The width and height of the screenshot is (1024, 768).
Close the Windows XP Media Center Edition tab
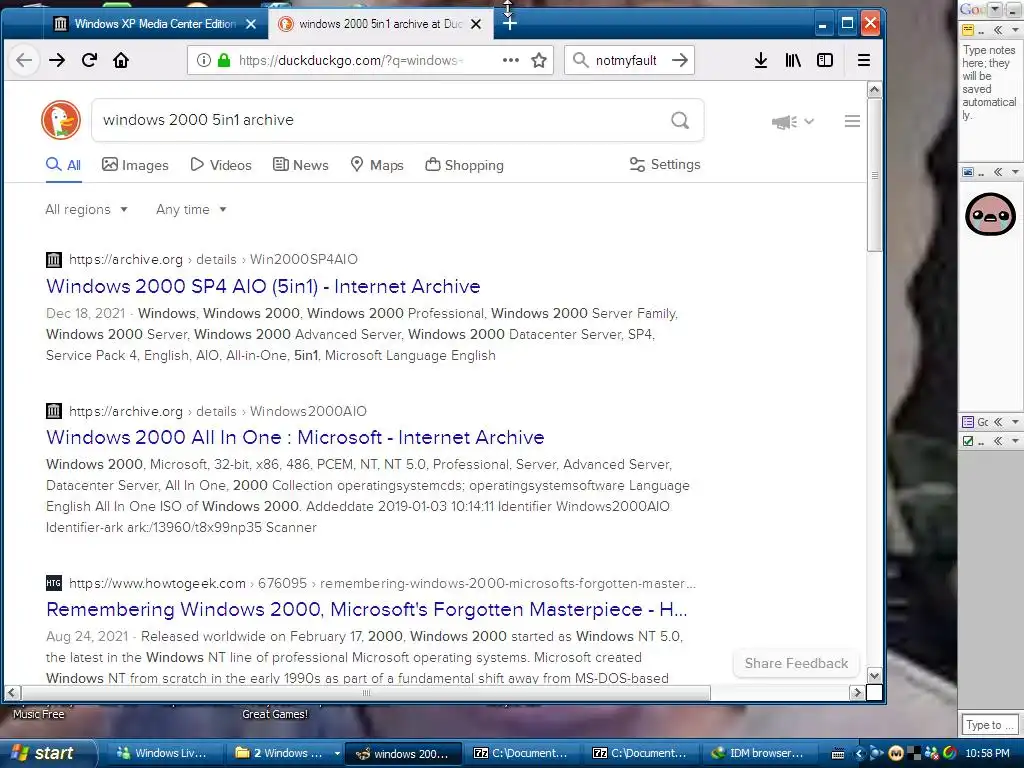point(251,24)
